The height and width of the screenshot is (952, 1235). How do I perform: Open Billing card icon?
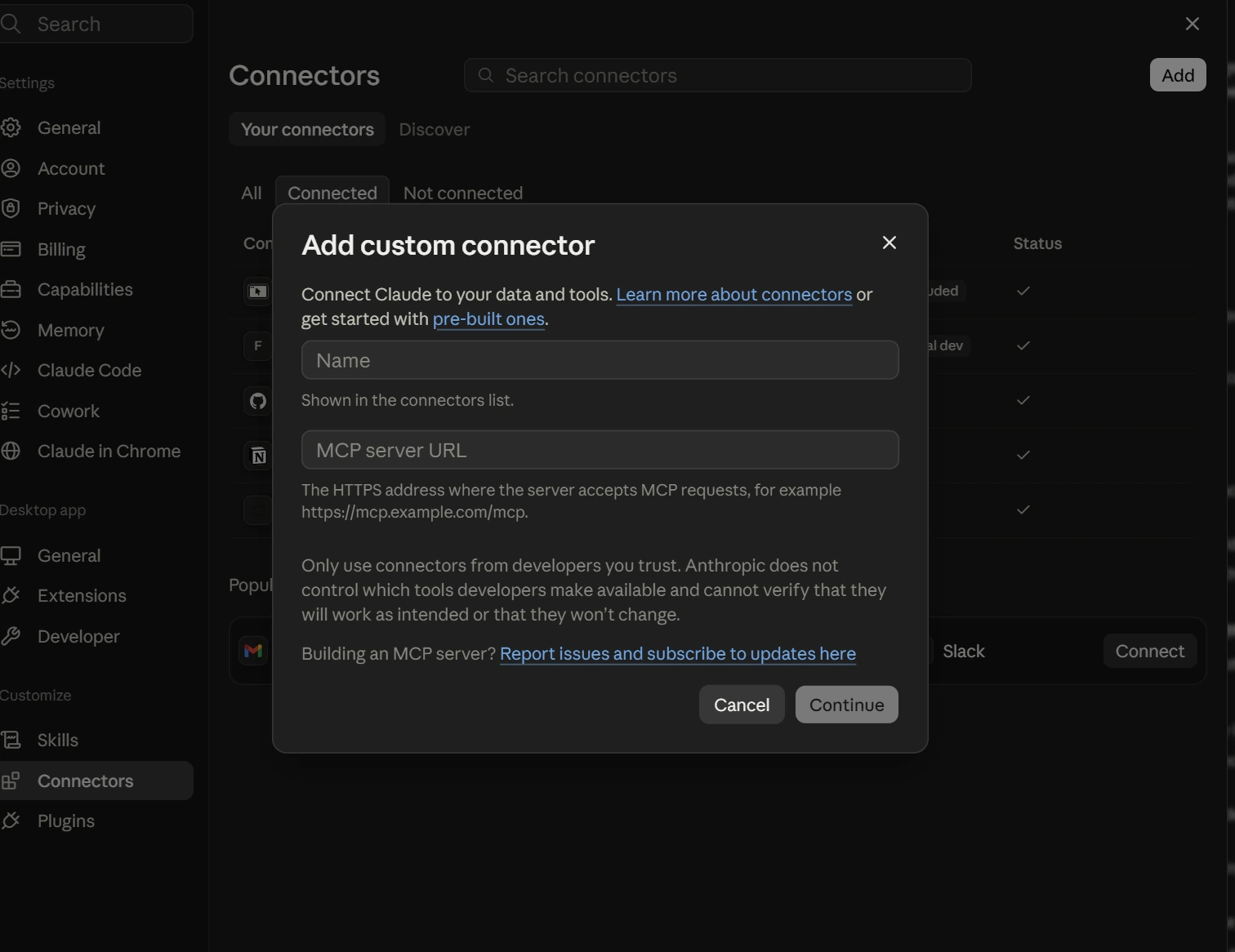pos(11,249)
